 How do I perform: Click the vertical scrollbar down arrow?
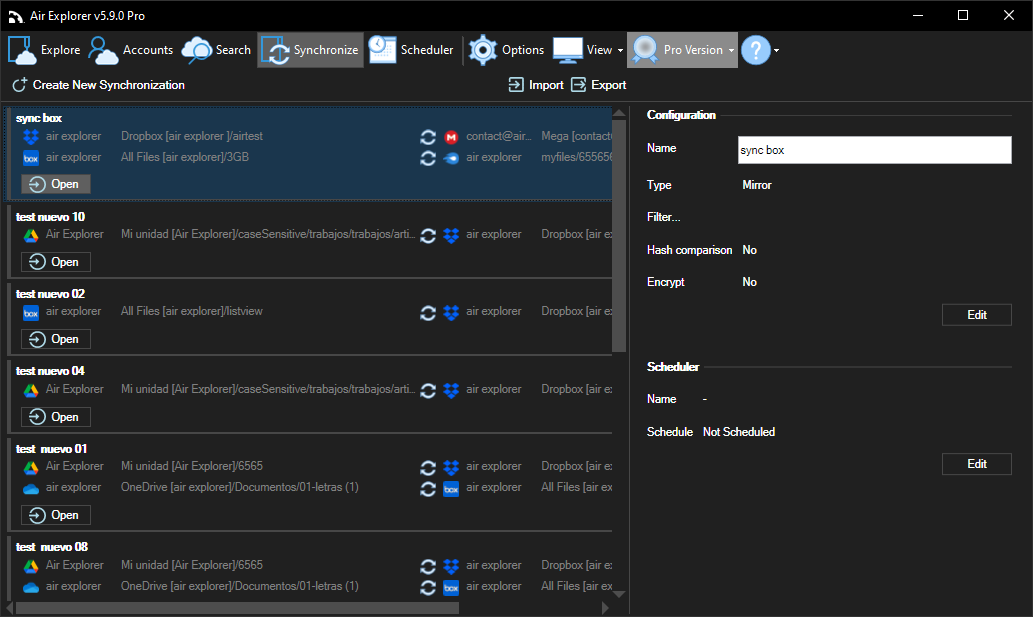pos(618,593)
